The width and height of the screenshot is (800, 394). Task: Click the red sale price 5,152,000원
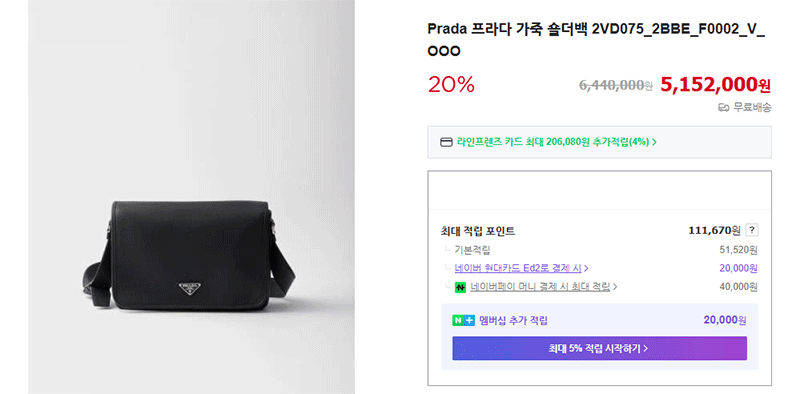(715, 85)
